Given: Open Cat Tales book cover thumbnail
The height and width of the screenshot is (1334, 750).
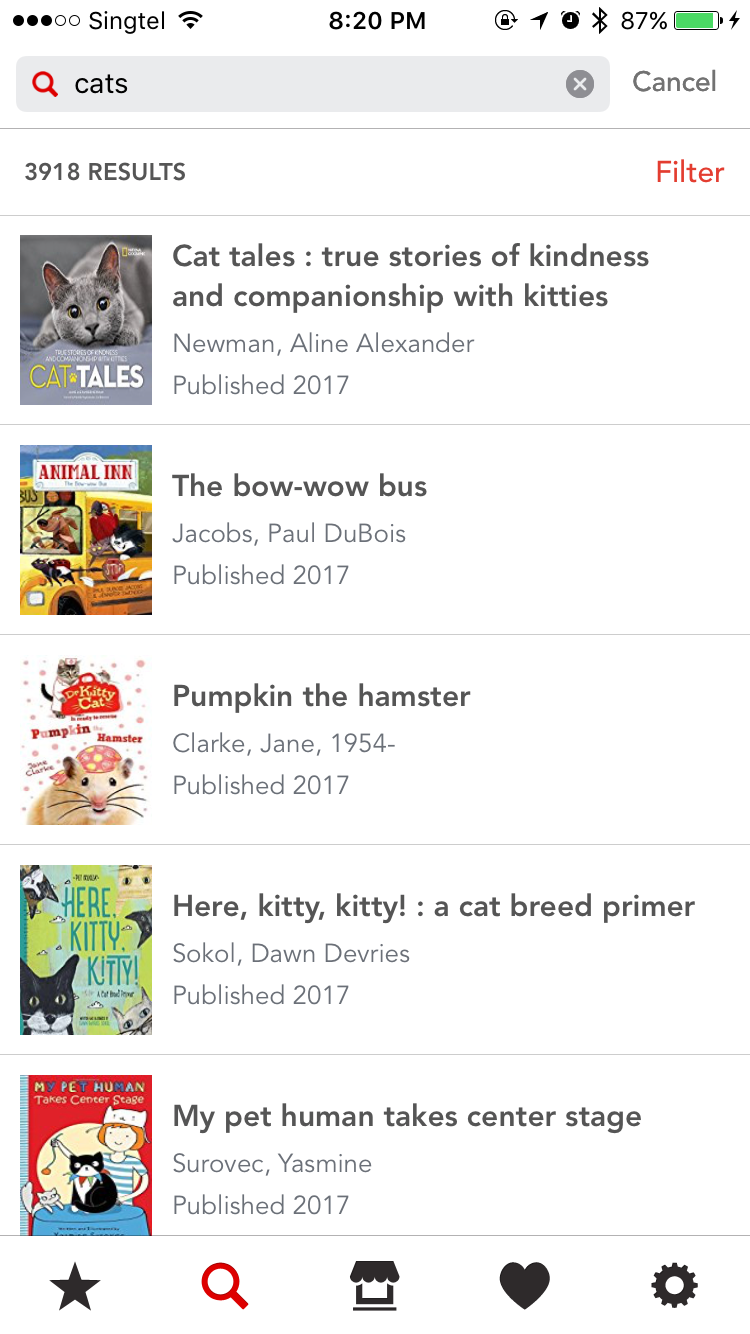Looking at the screenshot, I should point(86,320).
